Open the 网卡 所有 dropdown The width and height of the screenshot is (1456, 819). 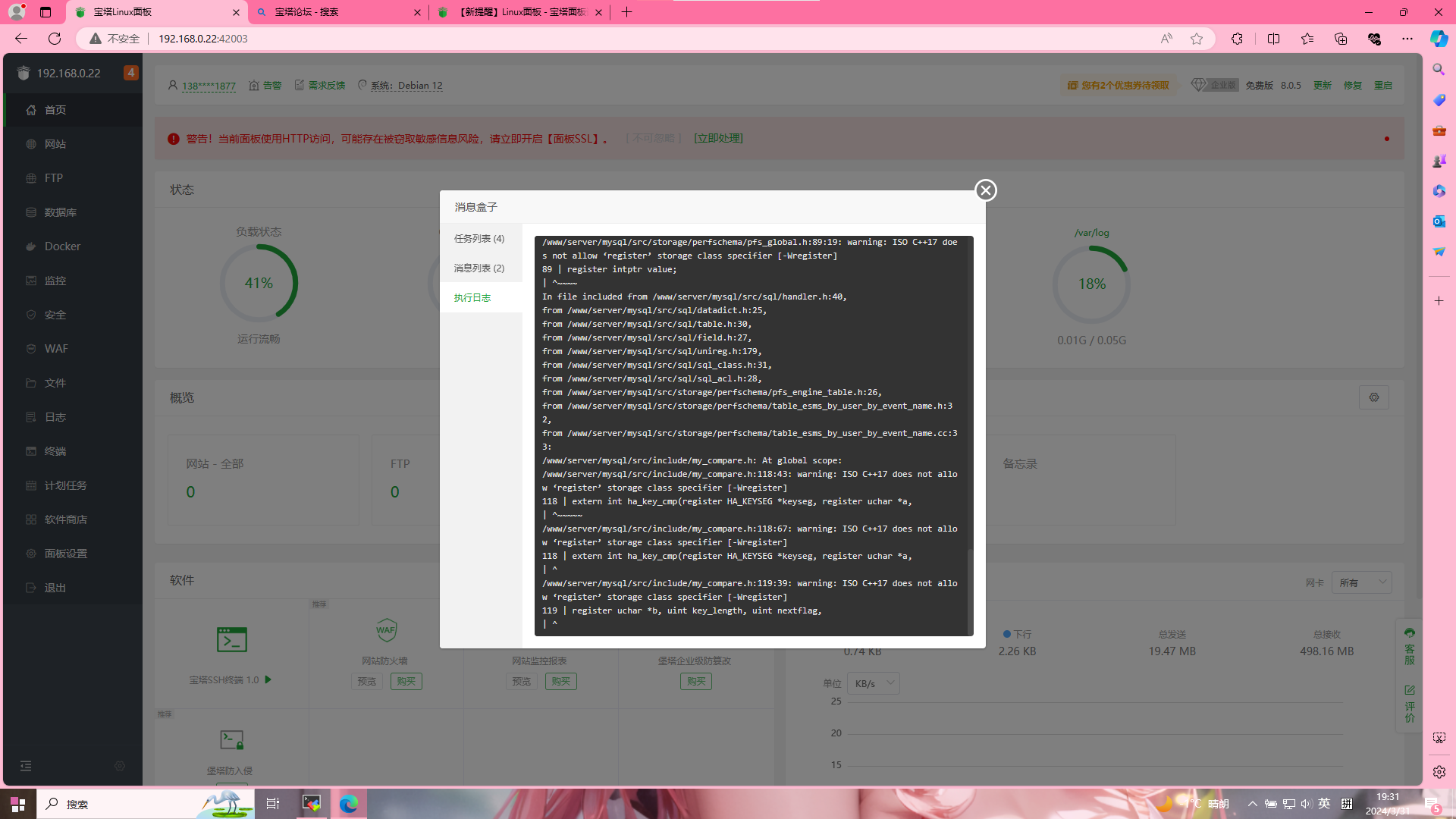coord(1362,582)
